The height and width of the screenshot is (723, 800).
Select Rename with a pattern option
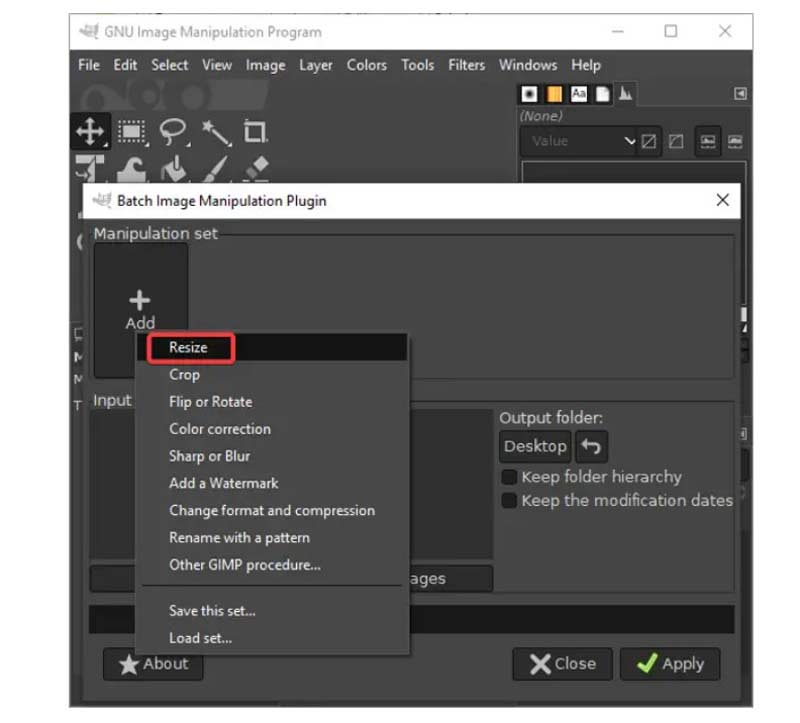[238, 537]
